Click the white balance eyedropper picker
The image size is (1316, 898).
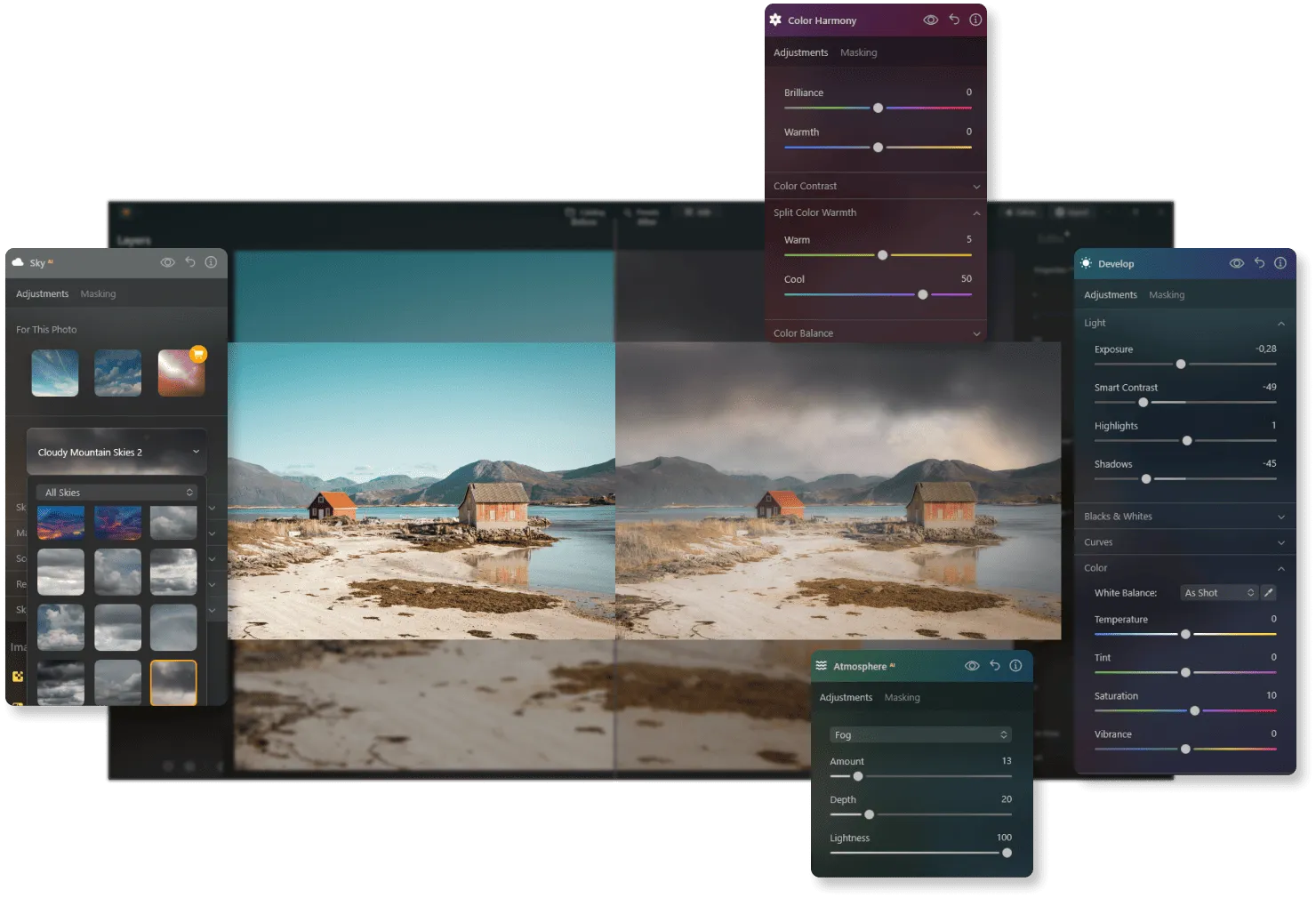(x=1269, y=593)
